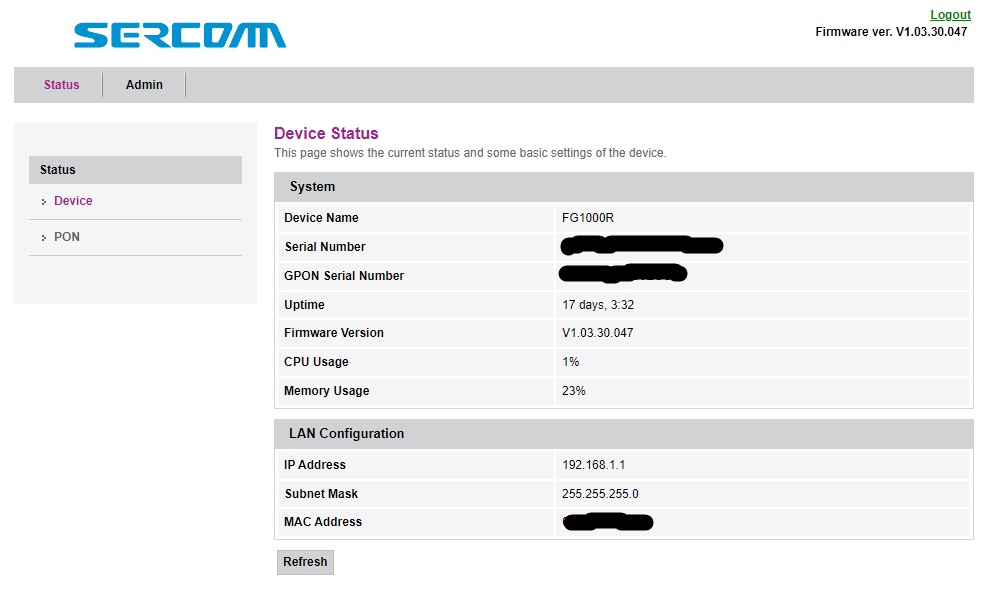998x597 pixels.
Task: Click the Device Status page heading
Action: pyautogui.click(x=325, y=133)
